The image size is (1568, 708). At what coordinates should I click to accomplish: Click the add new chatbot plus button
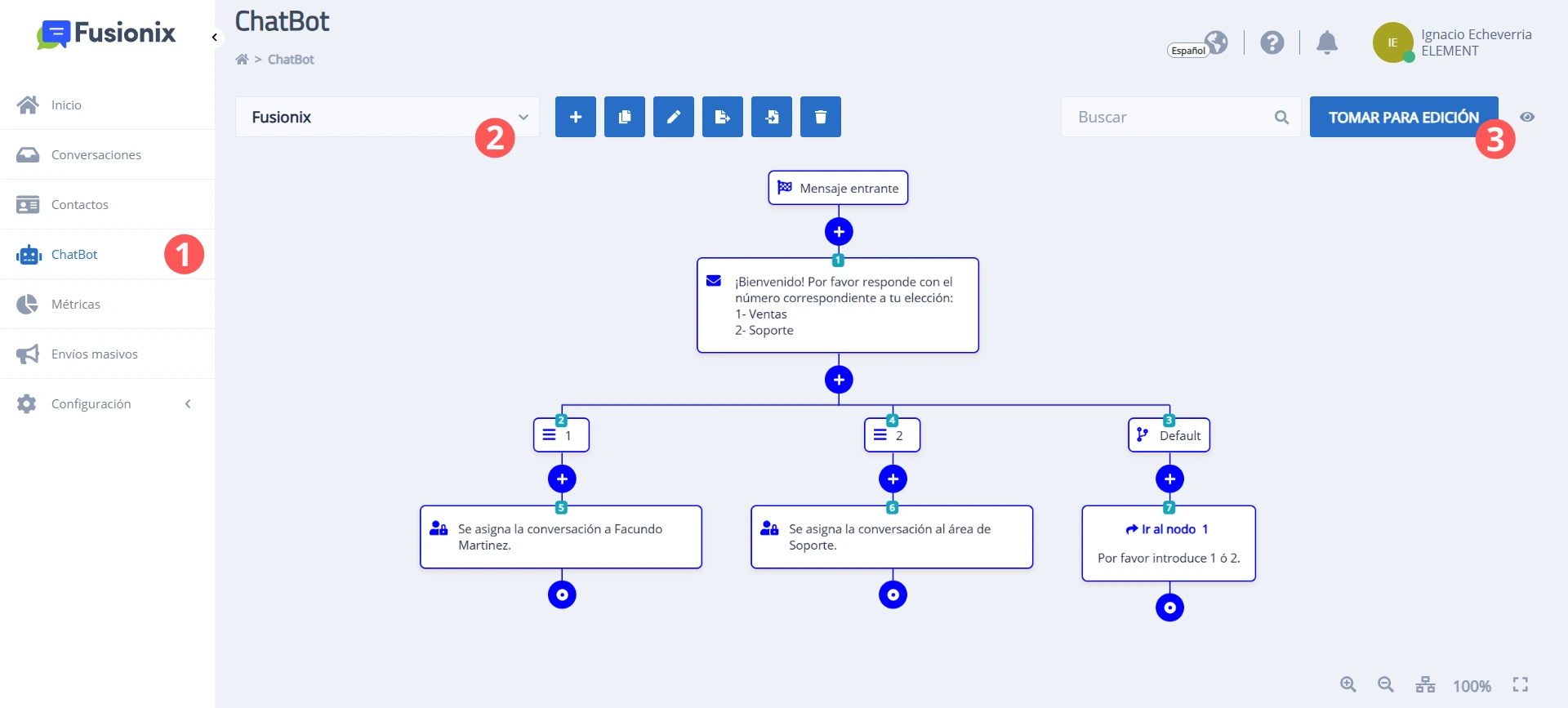tap(576, 117)
